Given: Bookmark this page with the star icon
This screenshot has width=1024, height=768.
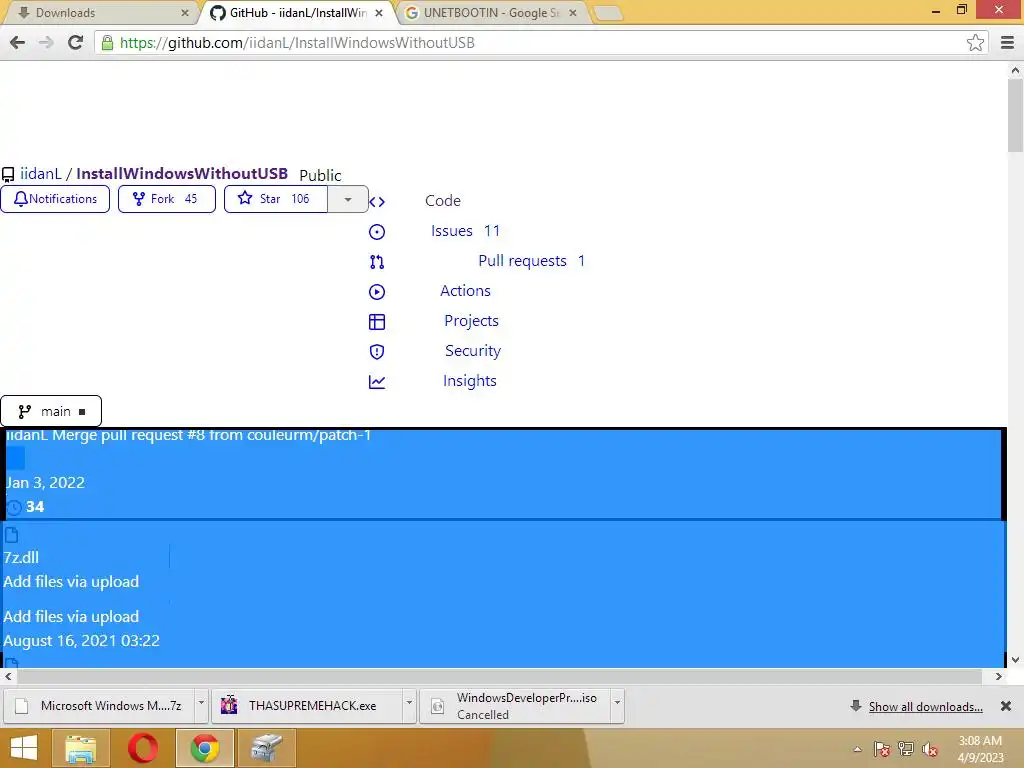Looking at the screenshot, I should pos(975,42).
